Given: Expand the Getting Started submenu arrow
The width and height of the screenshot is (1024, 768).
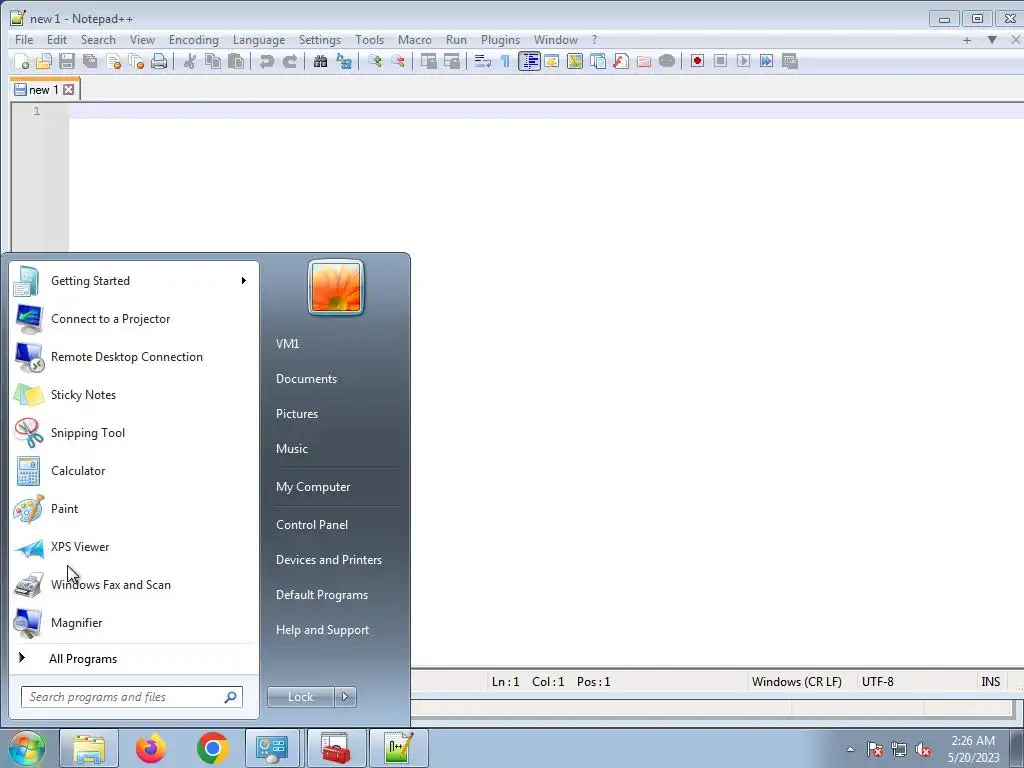Looking at the screenshot, I should pyautogui.click(x=244, y=281).
